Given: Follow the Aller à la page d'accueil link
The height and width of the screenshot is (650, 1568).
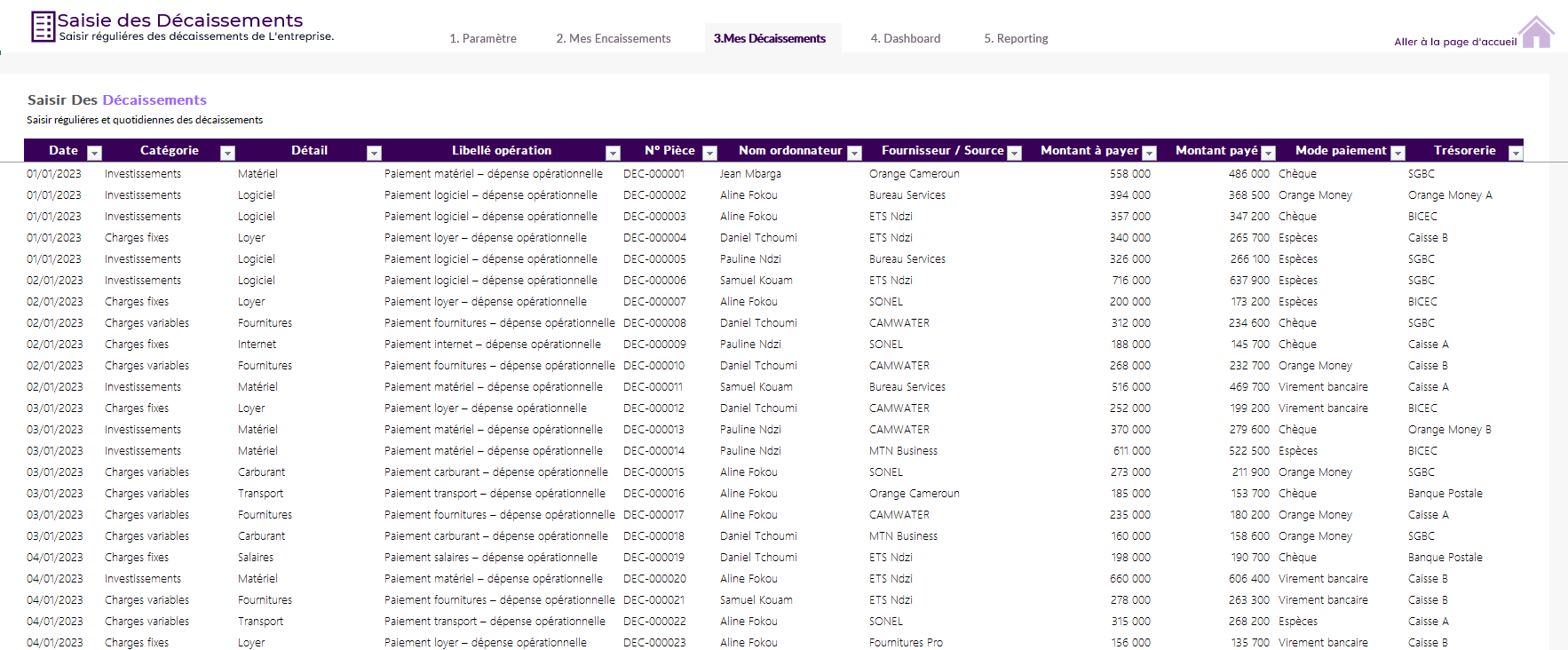Looking at the screenshot, I should pos(1455,42).
